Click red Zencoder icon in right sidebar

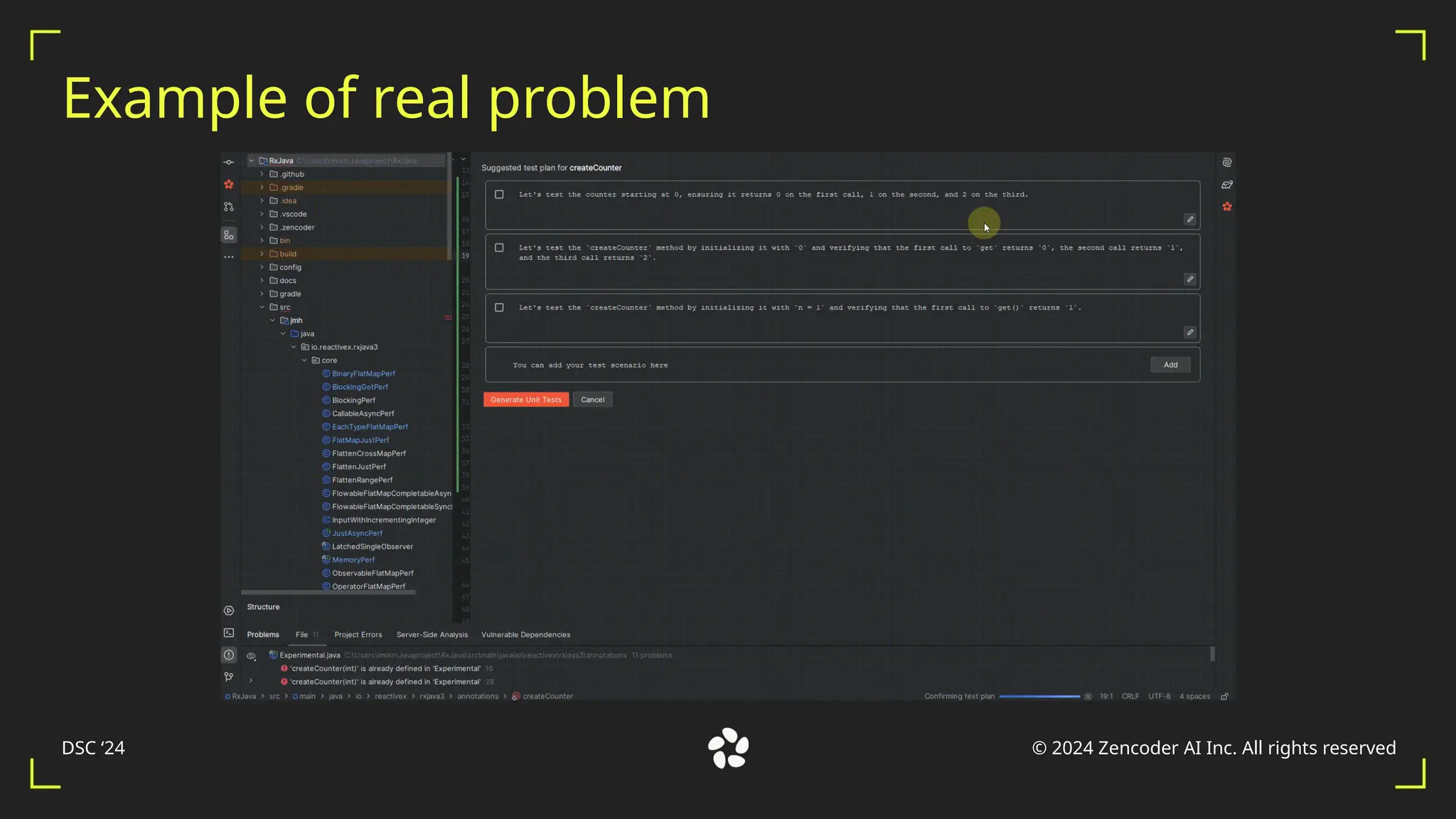click(x=1227, y=207)
